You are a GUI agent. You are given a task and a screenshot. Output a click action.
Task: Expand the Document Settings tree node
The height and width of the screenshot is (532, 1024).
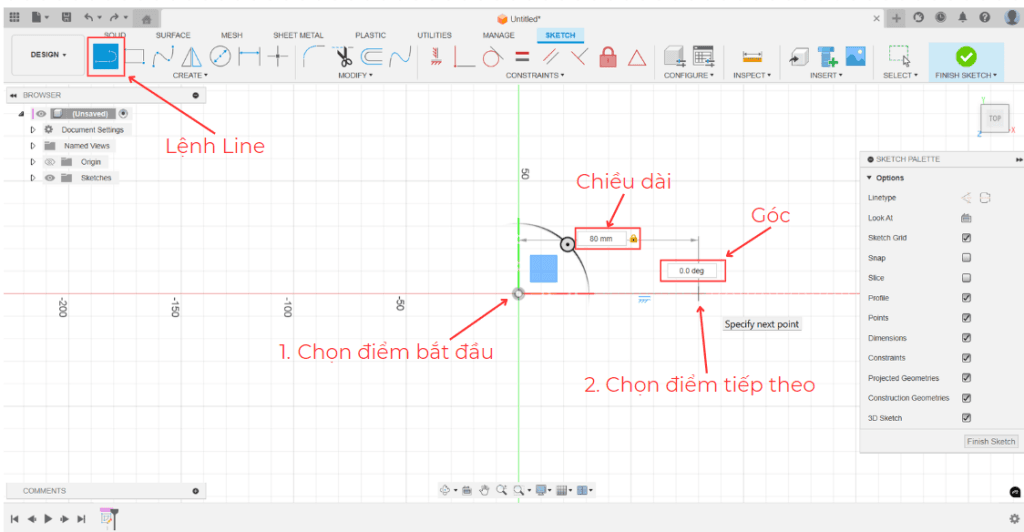[33, 130]
